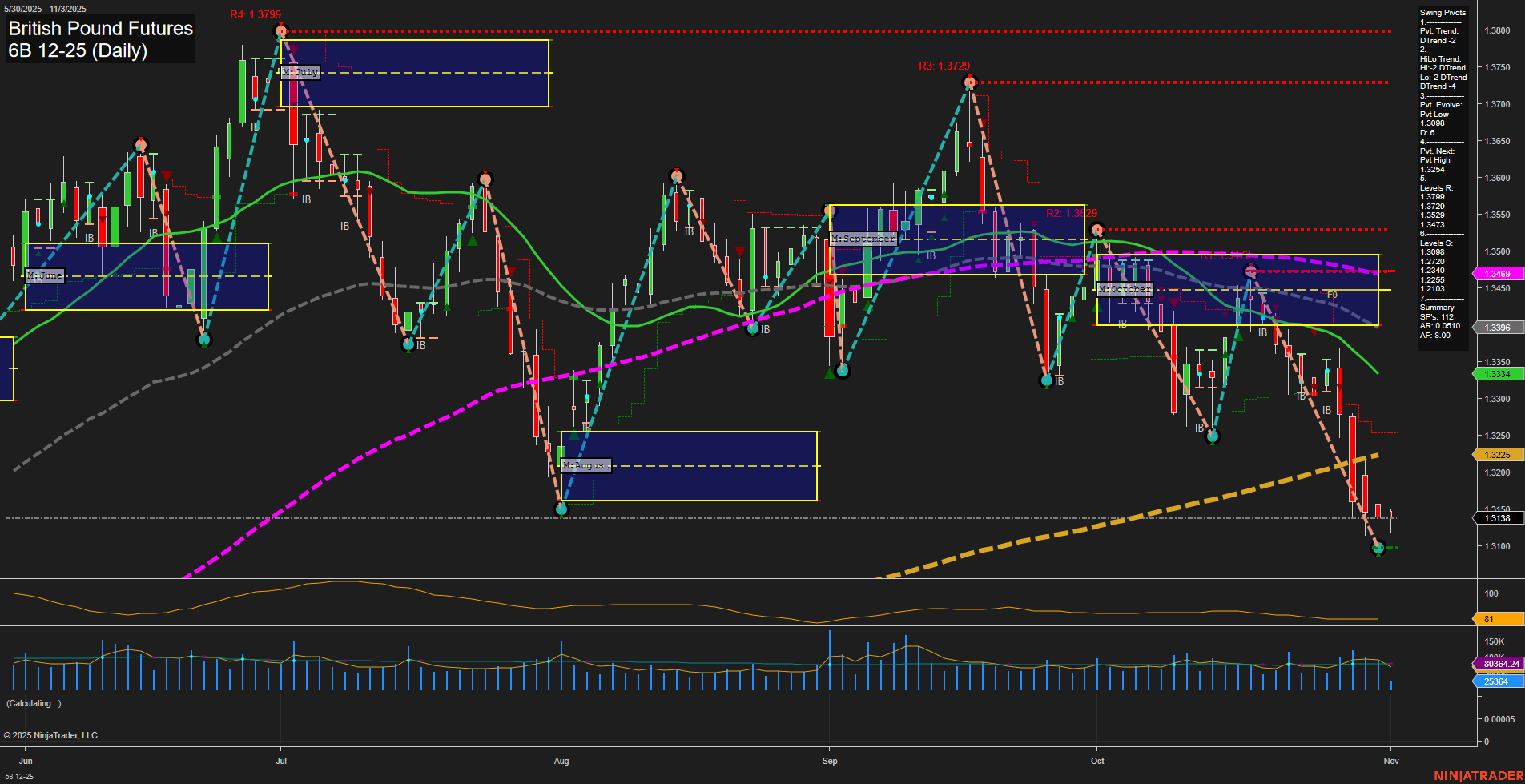This screenshot has height=784, width=1525.
Task: Click the F0 label on the October box
Action: 1332,294
